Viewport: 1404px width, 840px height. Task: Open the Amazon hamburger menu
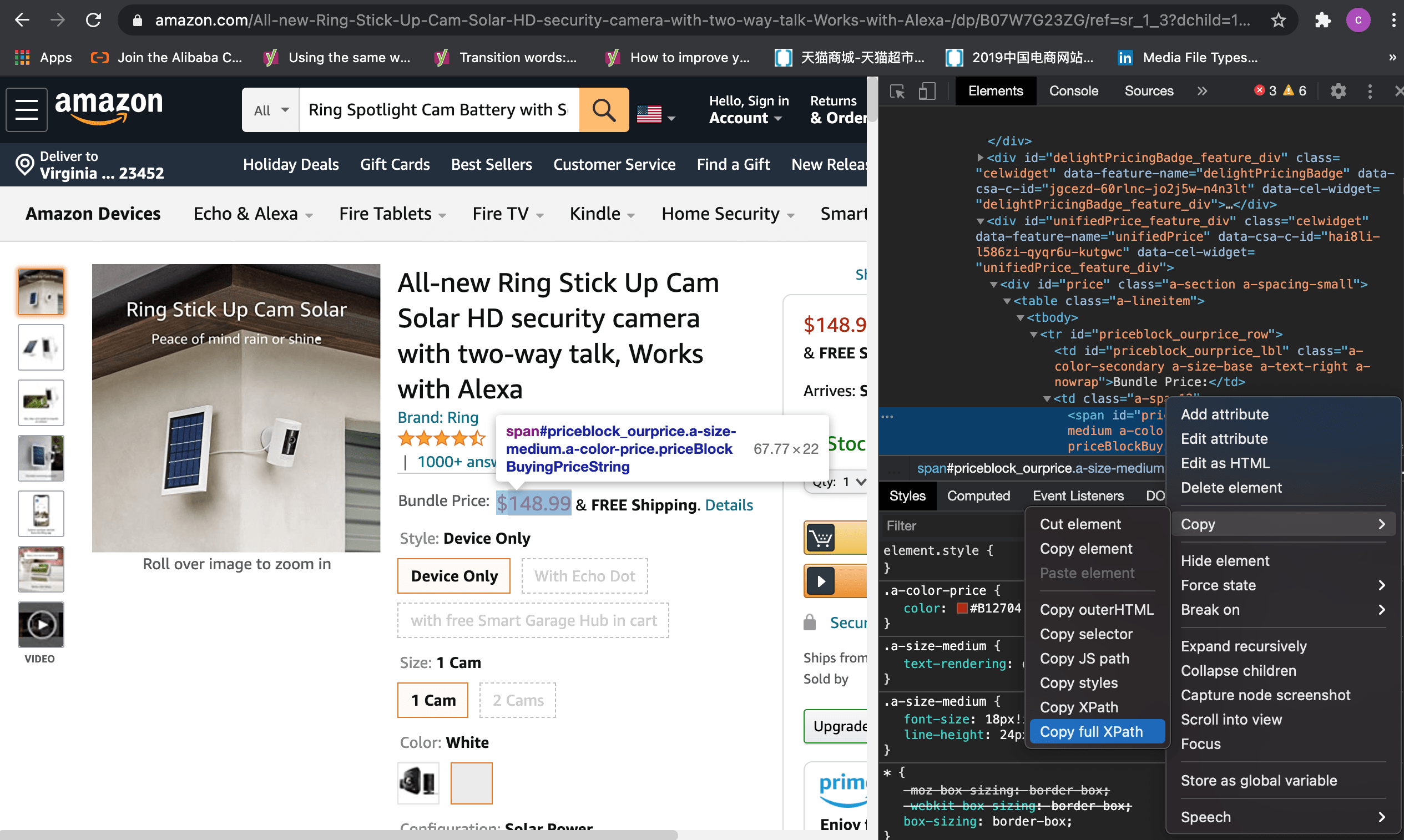pyautogui.click(x=27, y=110)
